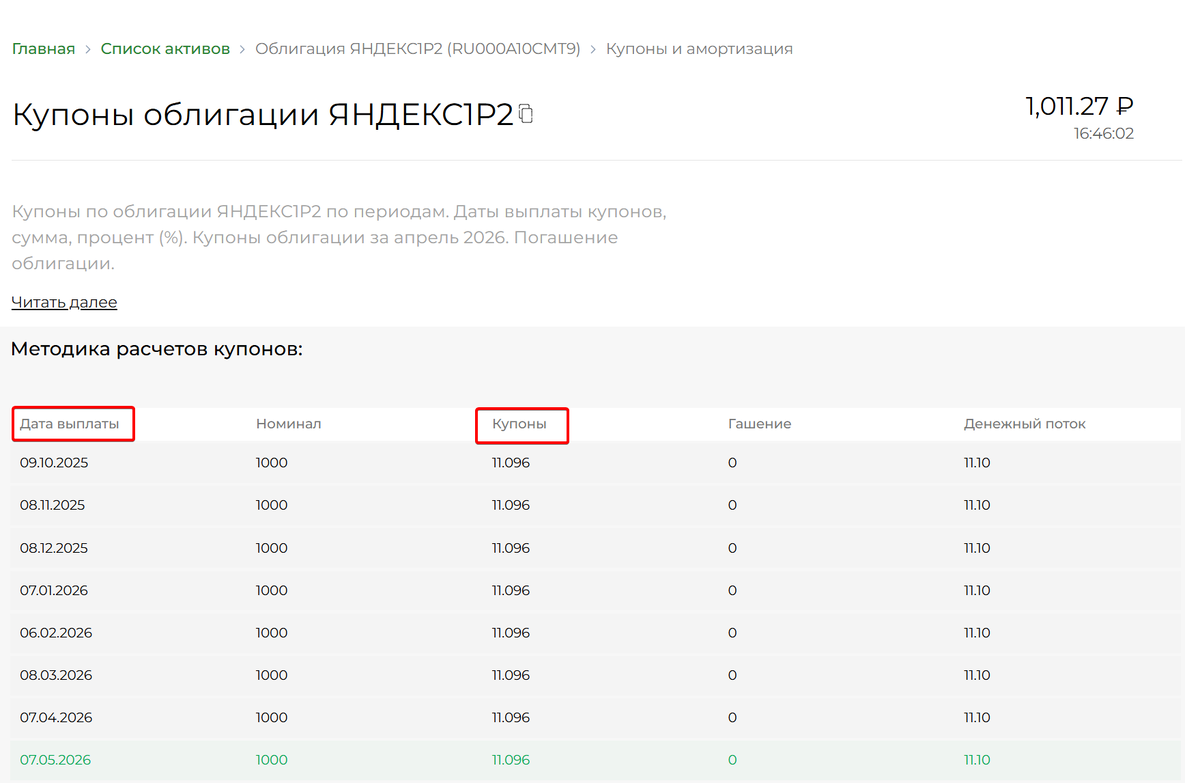Click the Купоны column header
The height and width of the screenshot is (783, 1200).
click(x=519, y=424)
